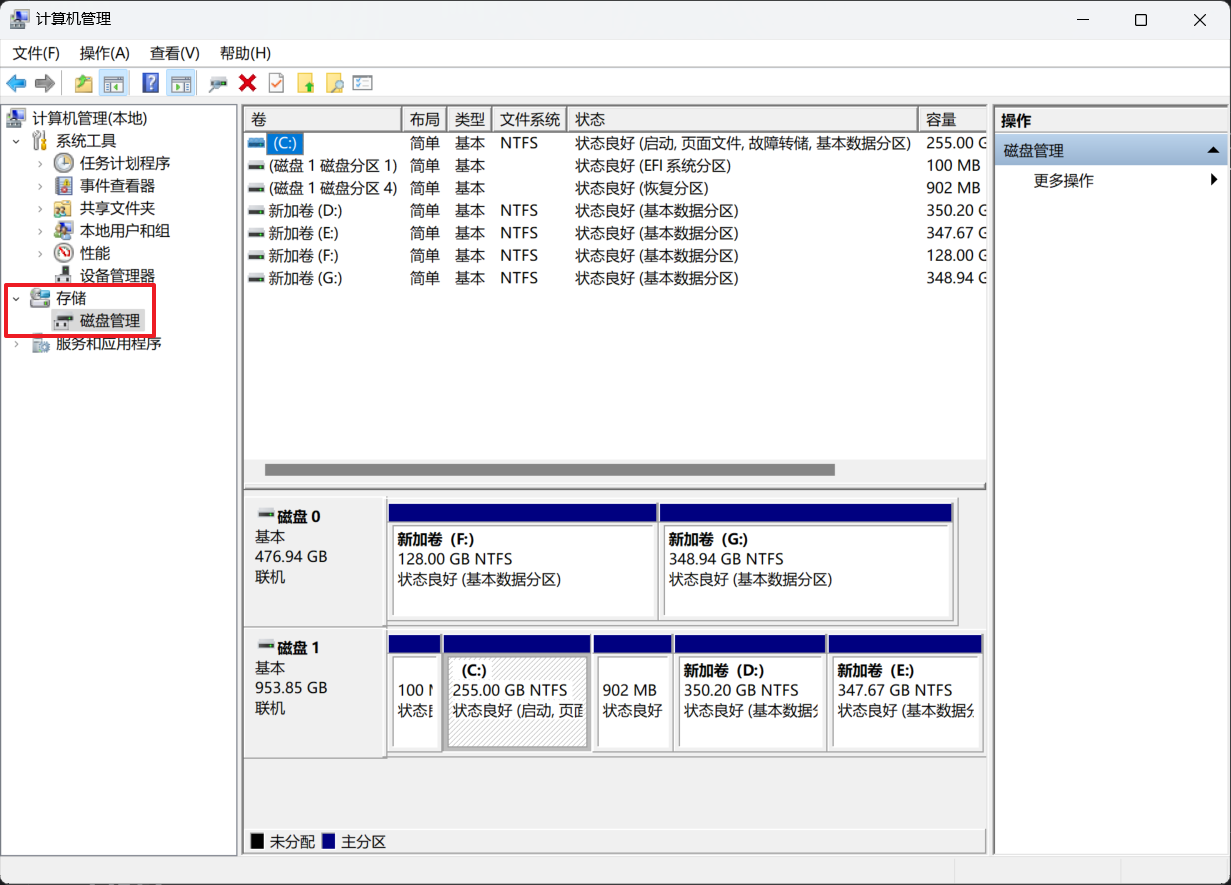
Task: Select 本地用户和组 in the tree
Action: coord(125,231)
